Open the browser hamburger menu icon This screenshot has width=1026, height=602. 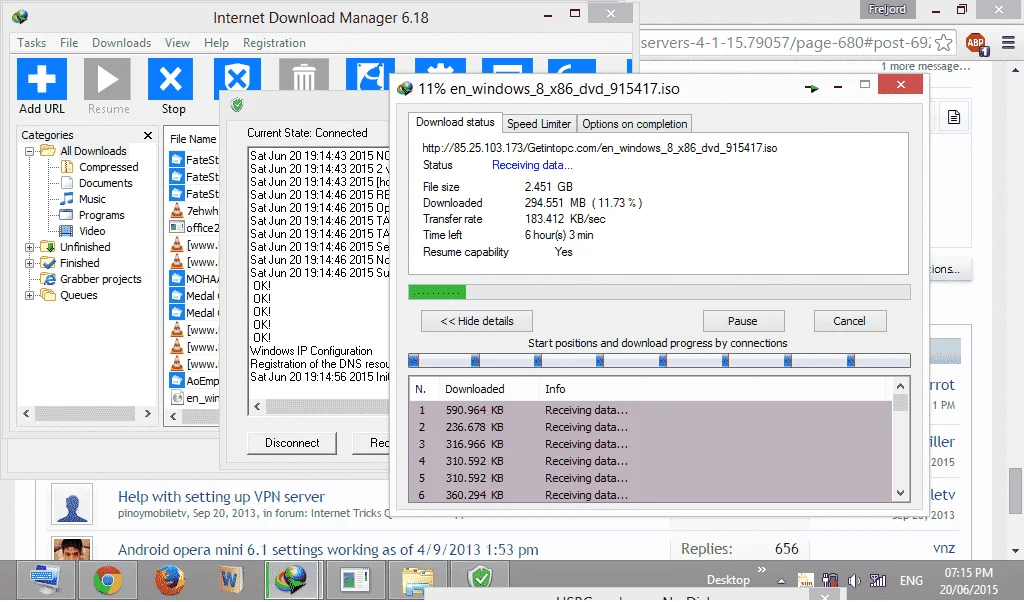(1008, 43)
